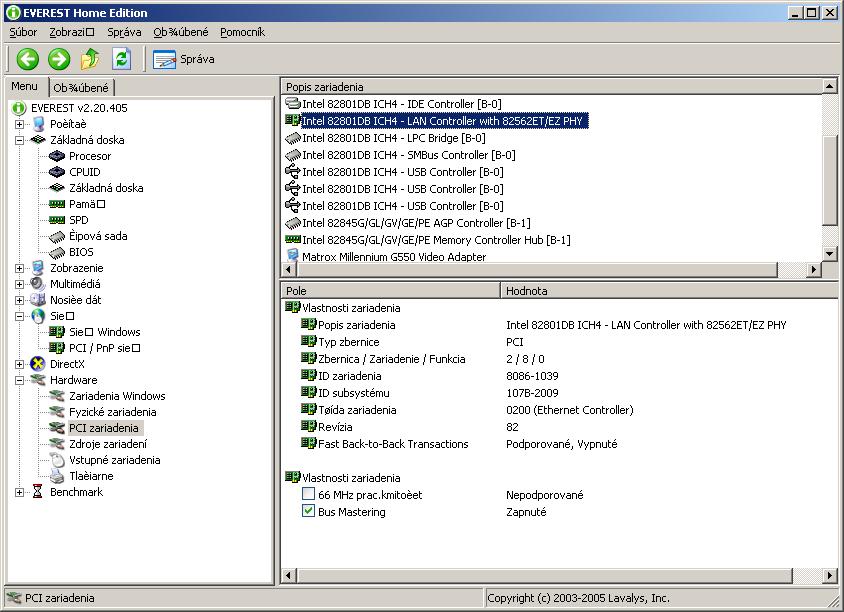Click the Up one level toolbar icon
This screenshot has width=844, height=612.
point(90,59)
